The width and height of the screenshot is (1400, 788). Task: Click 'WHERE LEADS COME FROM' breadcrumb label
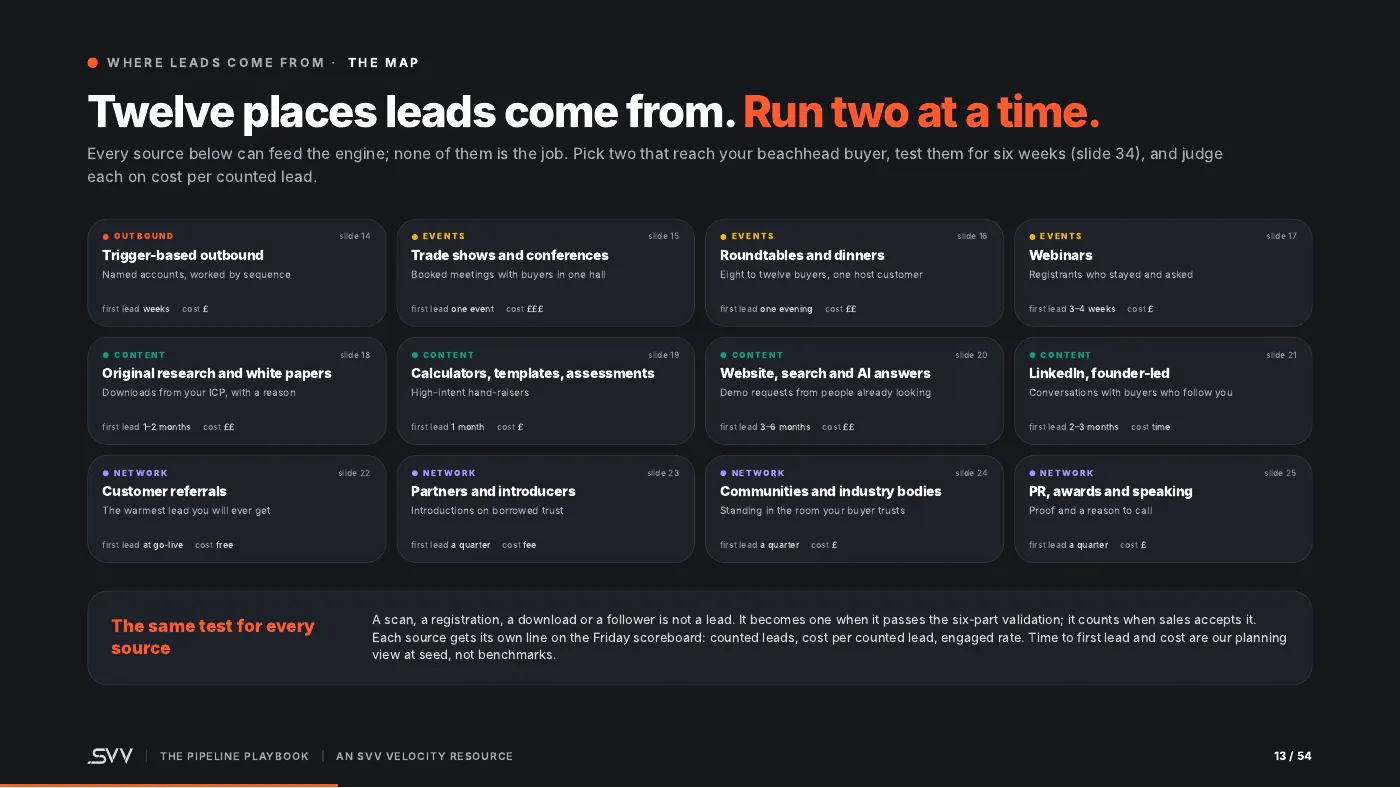click(216, 63)
